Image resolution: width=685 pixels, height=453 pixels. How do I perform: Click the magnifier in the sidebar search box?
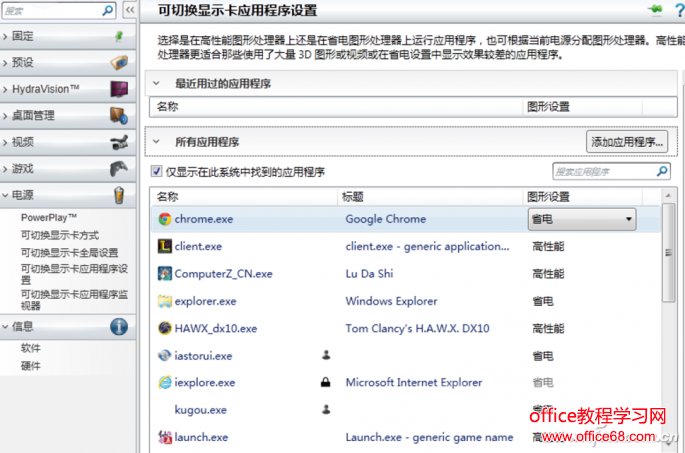coord(107,10)
